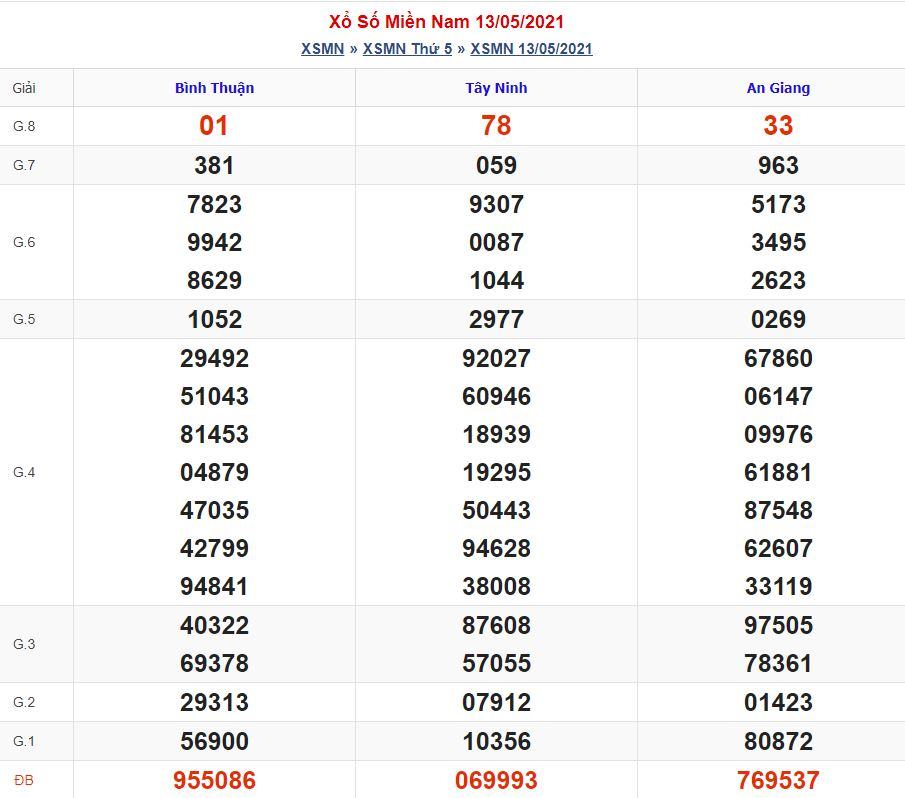The height and width of the screenshot is (798, 905).
Task: Select the G.5 row label
Action: [x=24, y=319]
